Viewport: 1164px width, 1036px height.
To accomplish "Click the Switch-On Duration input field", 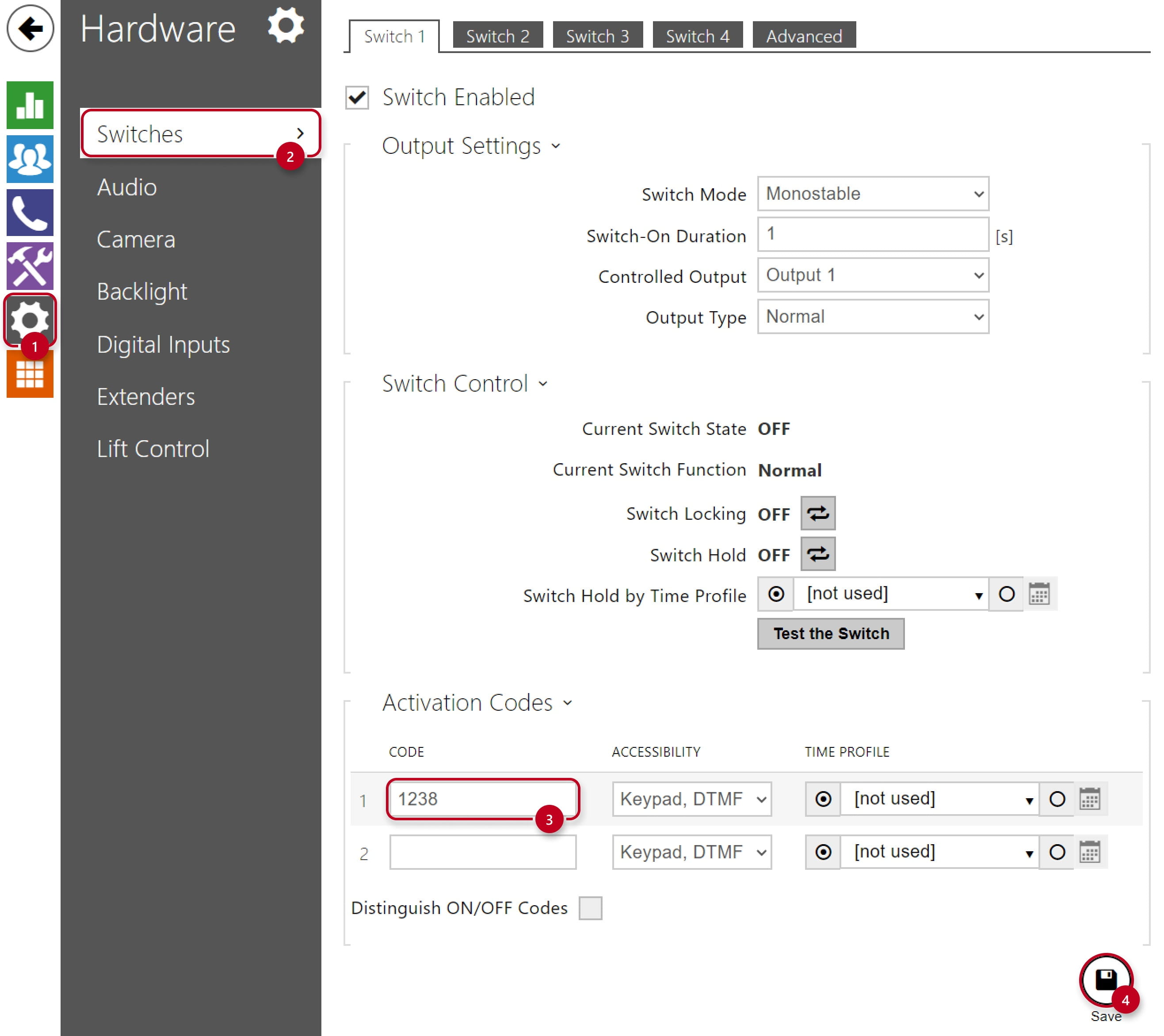I will pyautogui.click(x=873, y=234).
